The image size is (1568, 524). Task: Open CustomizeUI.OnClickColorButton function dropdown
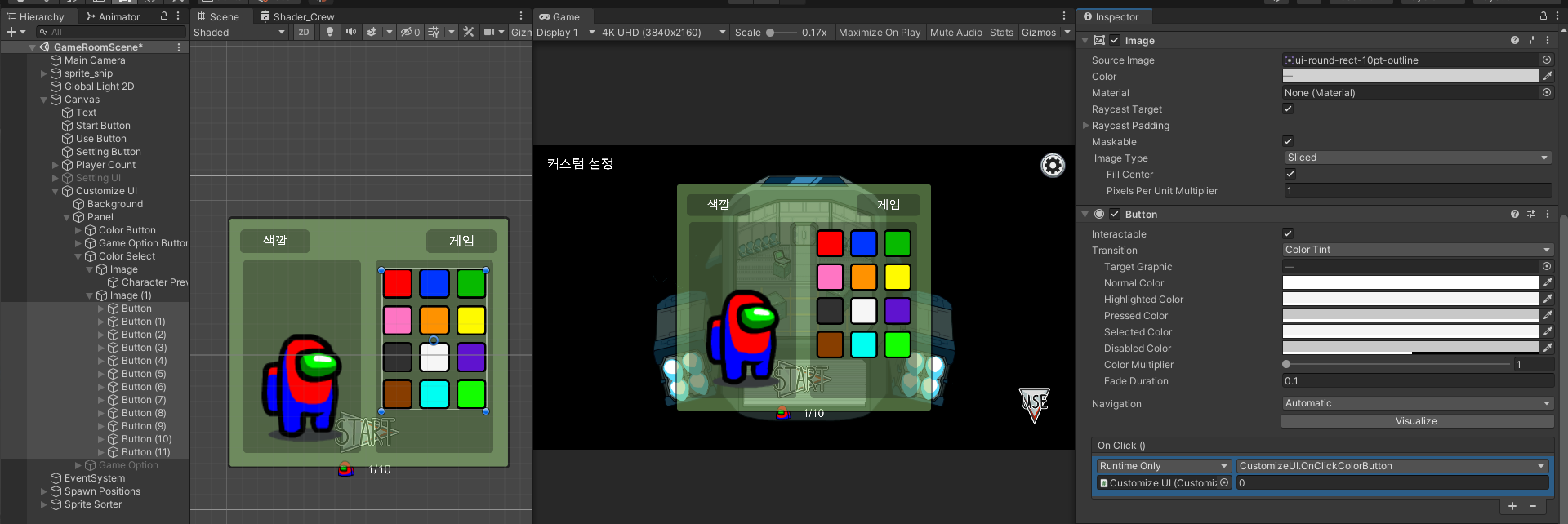(x=1392, y=466)
